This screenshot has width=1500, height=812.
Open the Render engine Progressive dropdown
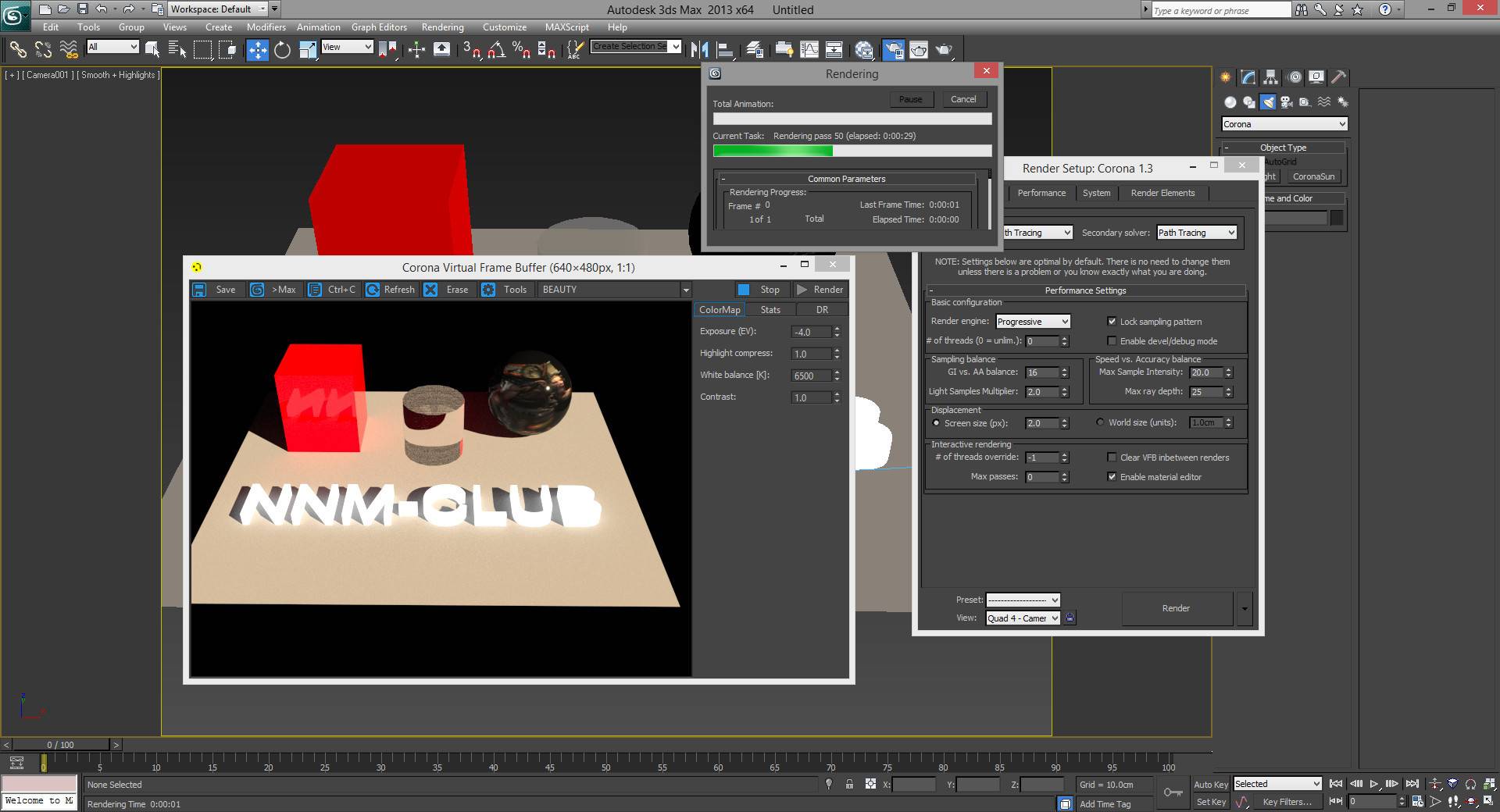(1033, 322)
